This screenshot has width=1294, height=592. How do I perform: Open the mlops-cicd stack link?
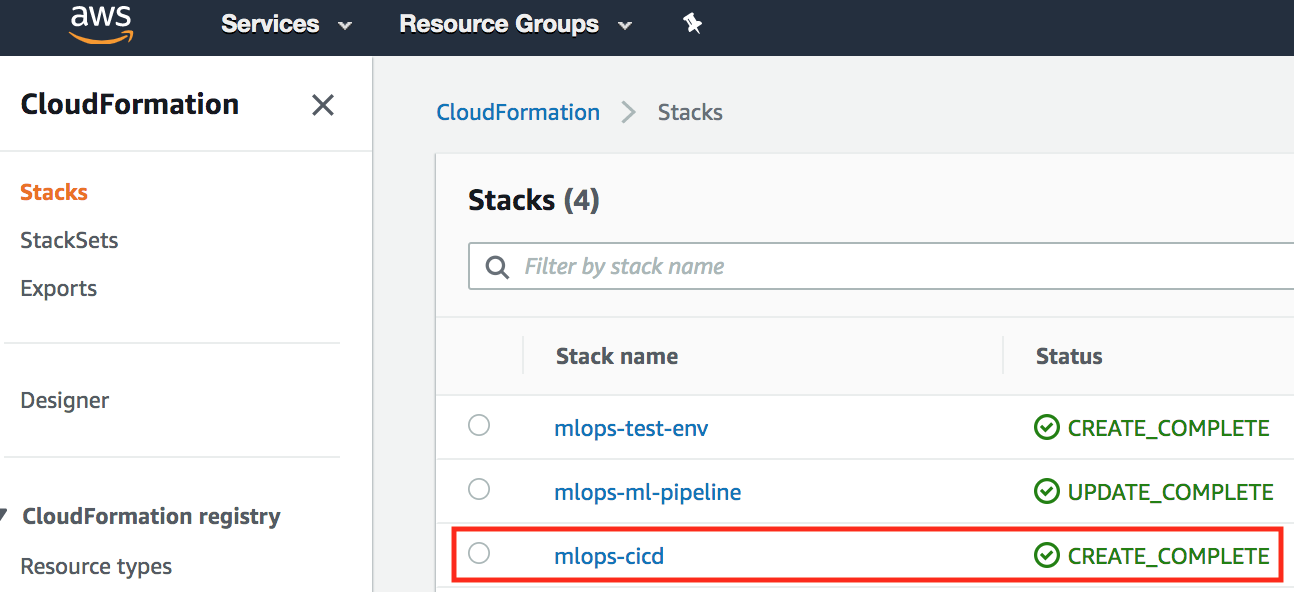(609, 556)
